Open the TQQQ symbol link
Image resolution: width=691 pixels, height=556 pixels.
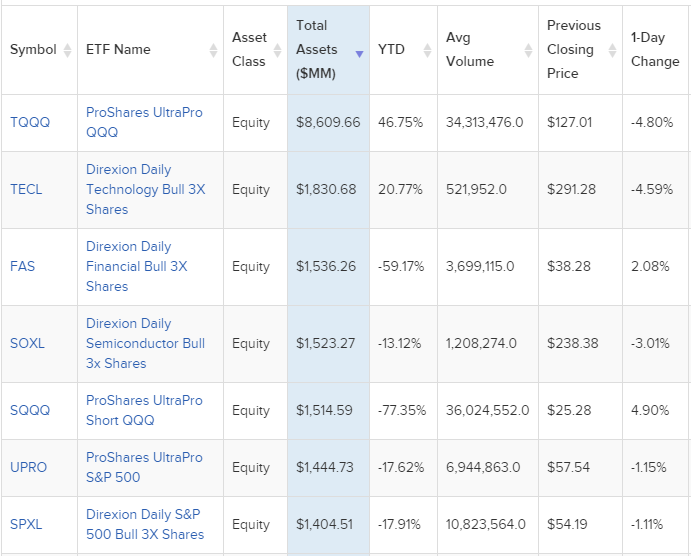point(29,122)
